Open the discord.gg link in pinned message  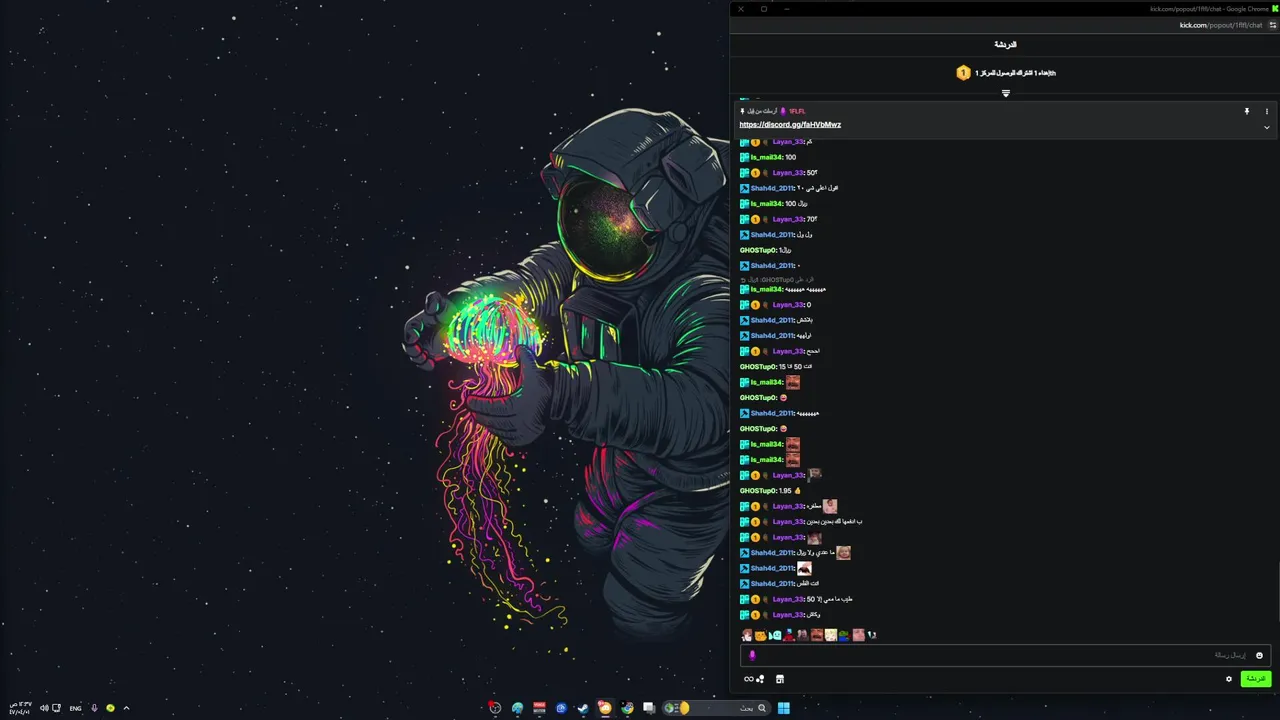pos(790,125)
